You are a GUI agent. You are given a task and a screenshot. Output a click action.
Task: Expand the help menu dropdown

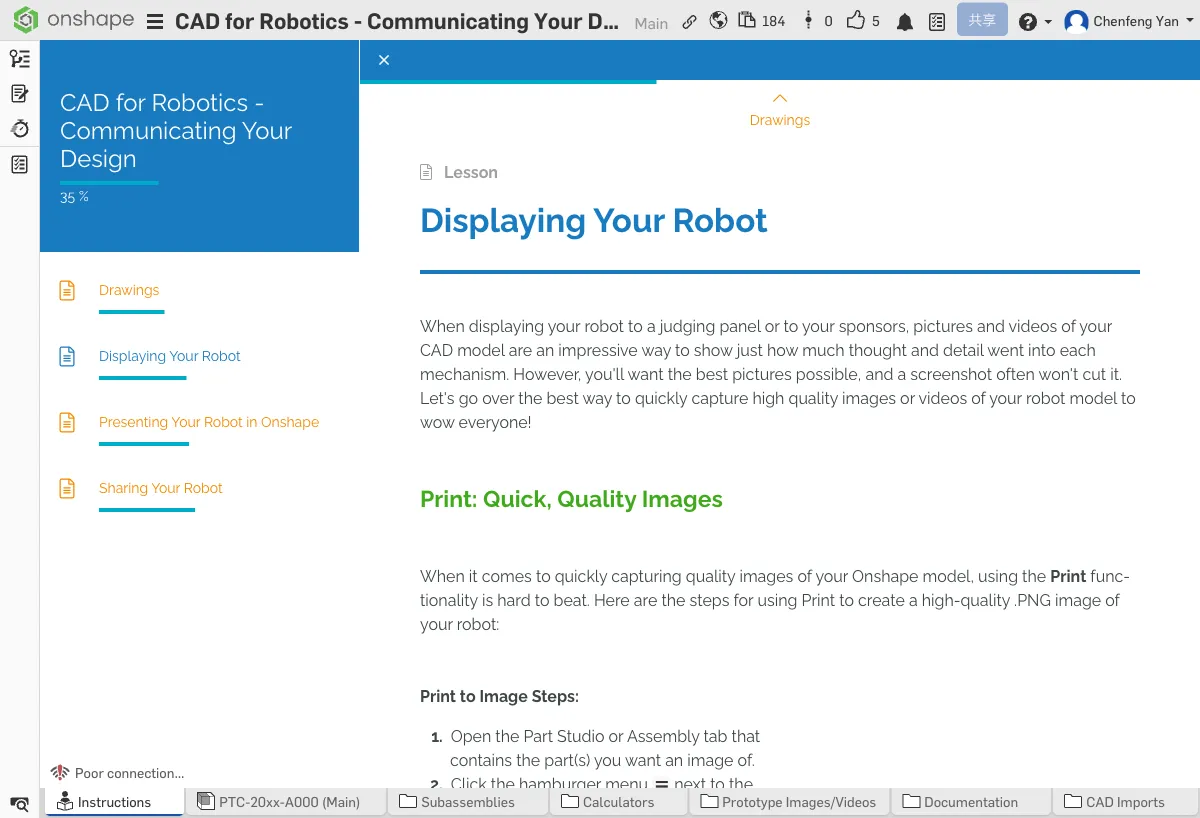click(1034, 22)
